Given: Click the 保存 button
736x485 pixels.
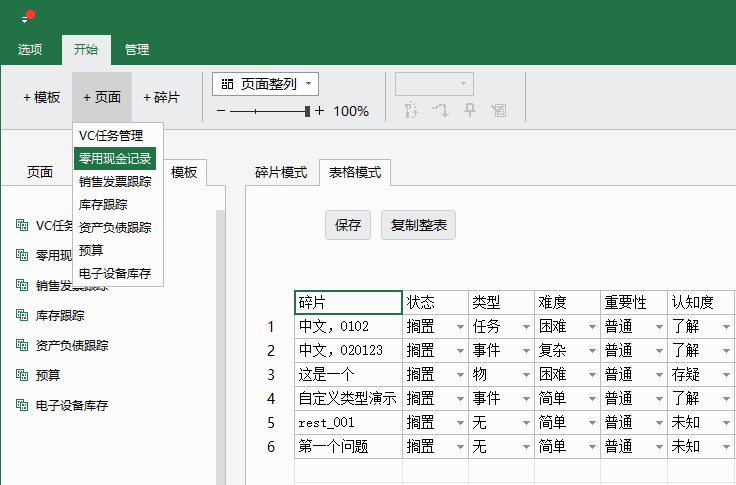Looking at the screenshot, I should [x=348, y=225].
